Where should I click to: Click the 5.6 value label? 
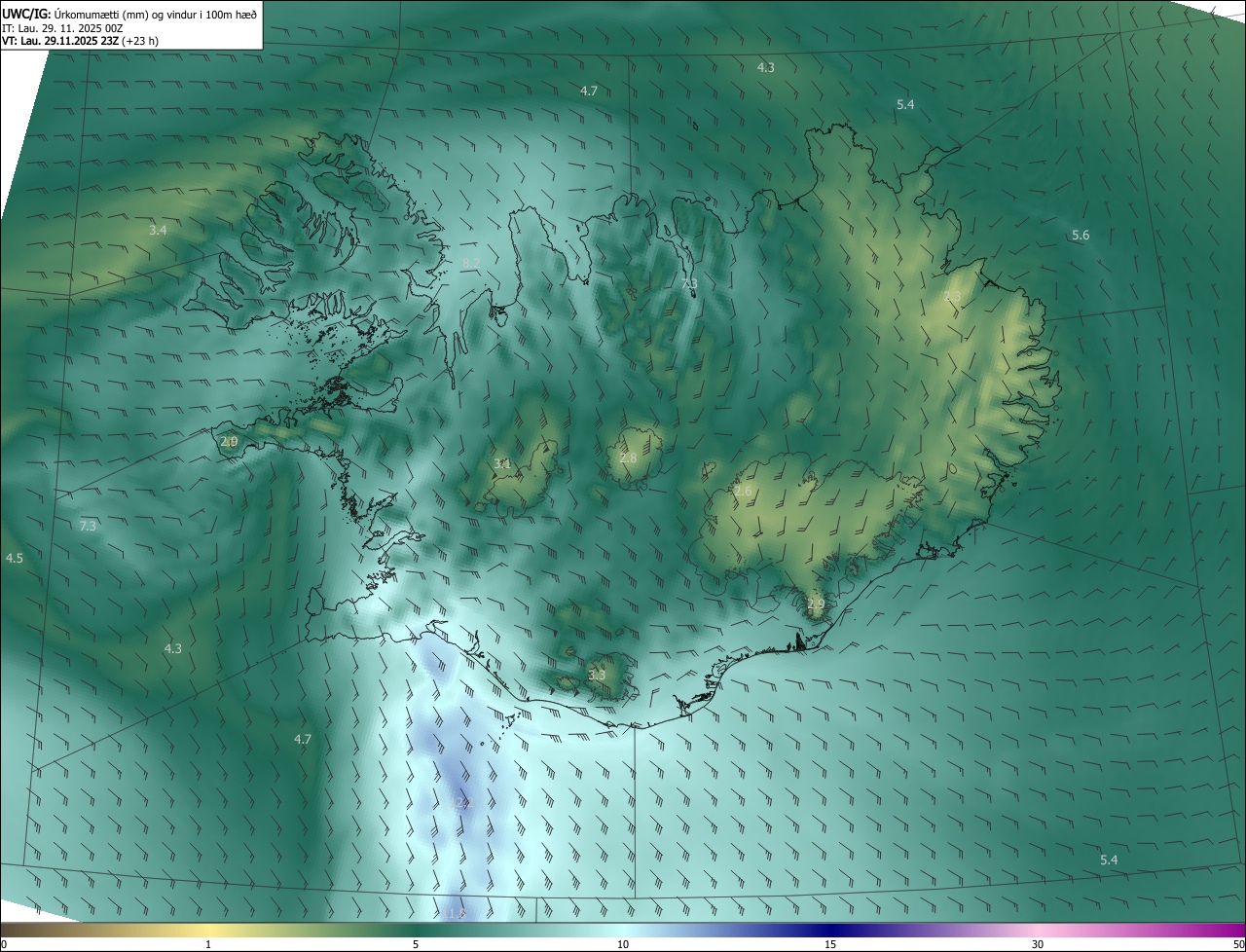1081,236
